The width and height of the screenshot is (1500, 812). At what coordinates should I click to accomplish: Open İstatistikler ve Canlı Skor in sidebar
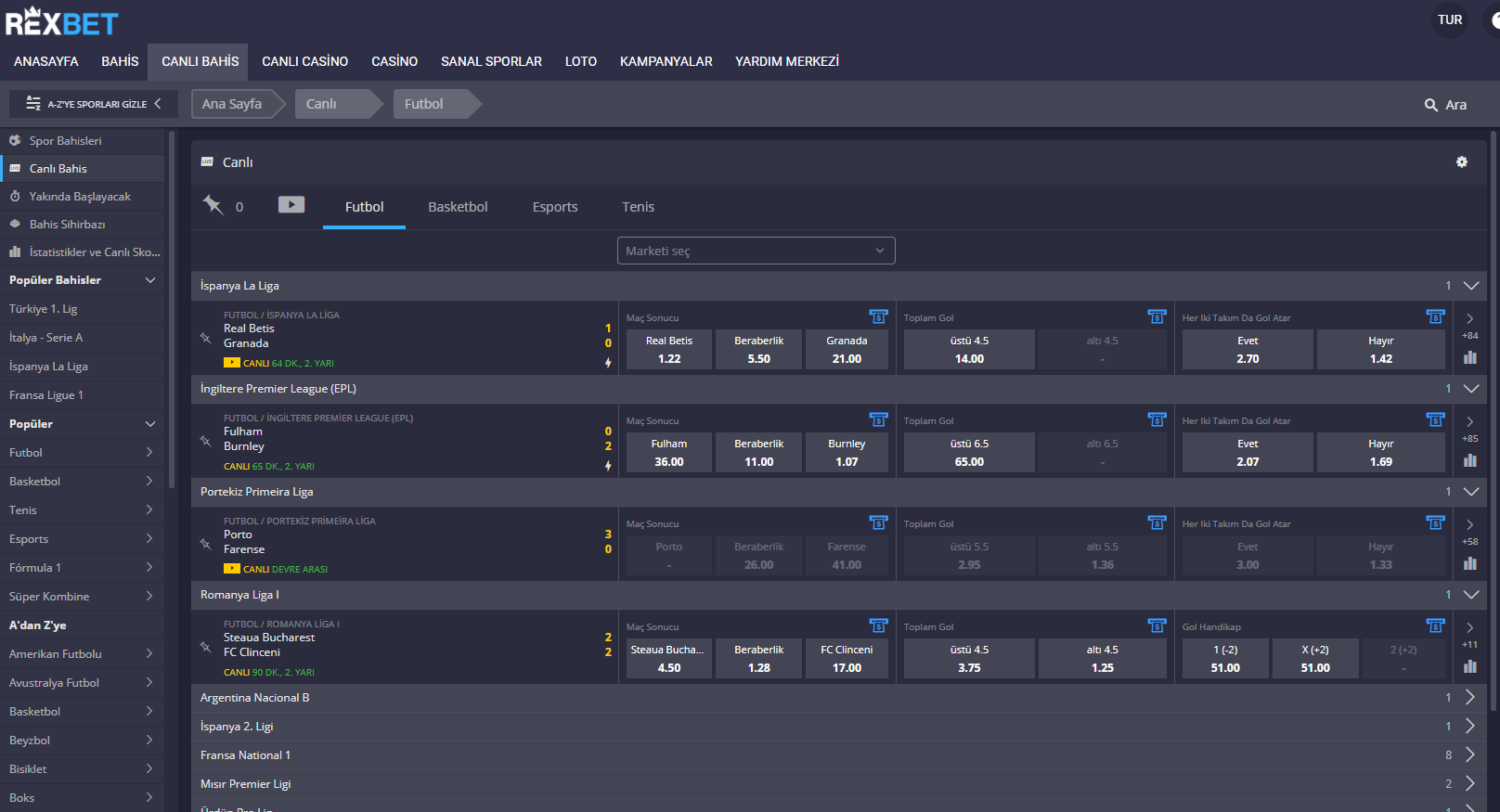[x=82, y=252]
